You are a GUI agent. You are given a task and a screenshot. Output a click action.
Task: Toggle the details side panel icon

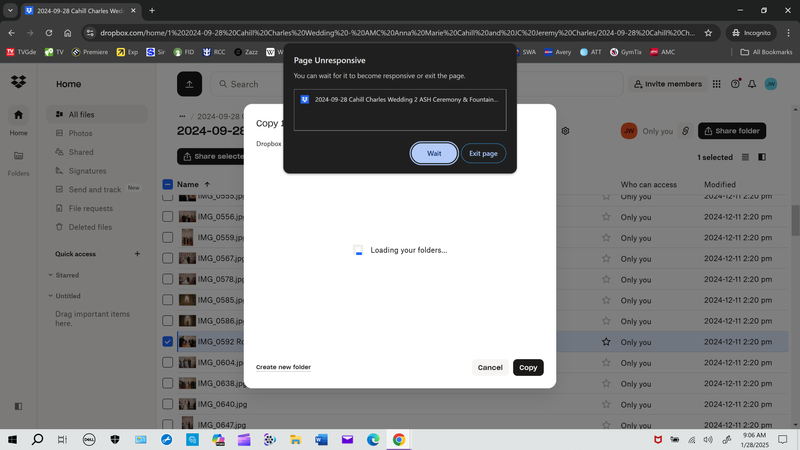click(x=762, y=157)
